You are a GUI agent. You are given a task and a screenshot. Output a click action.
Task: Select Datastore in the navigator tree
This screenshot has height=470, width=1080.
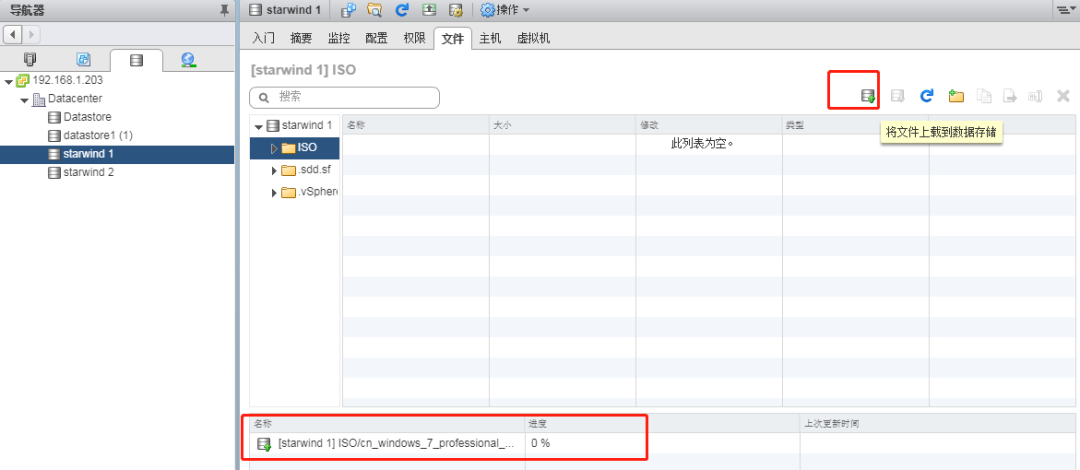point(87,117)
